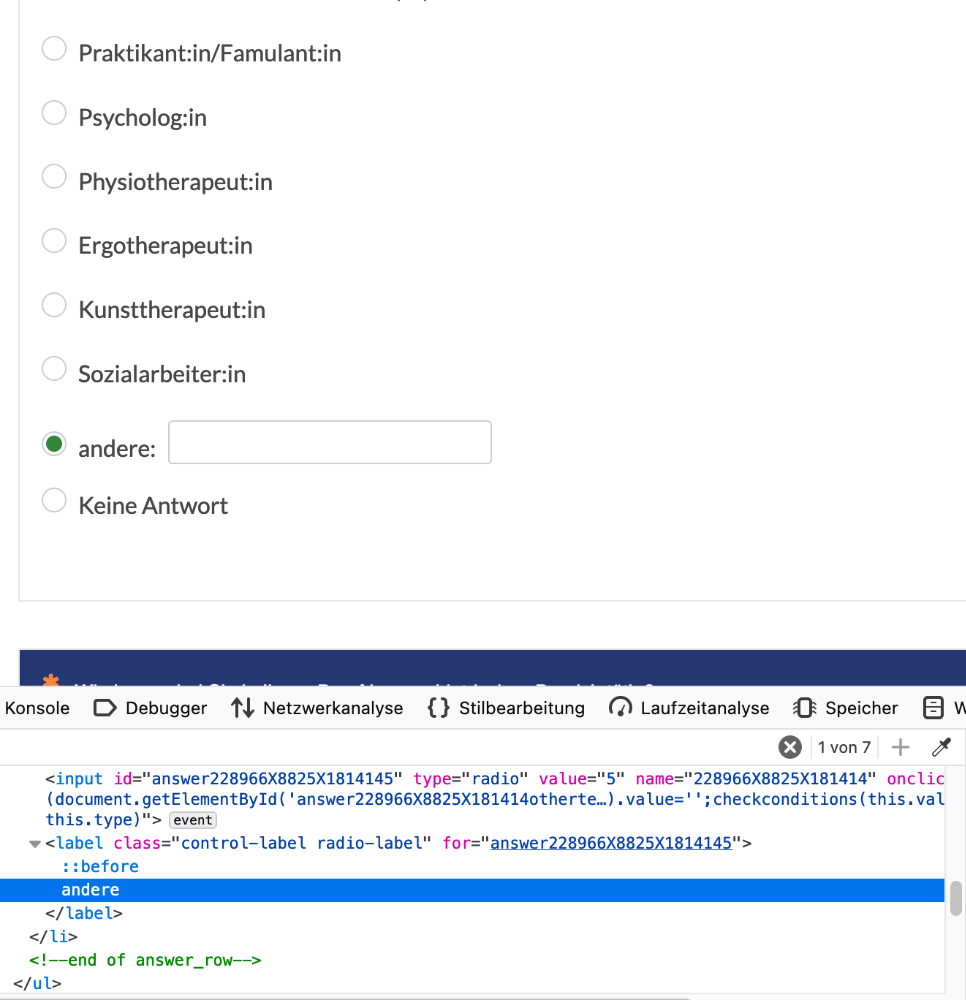This screenshot has width=966, height=1000.
Task: Select the Praktikant:in/Famulant:in radio option
Action: click(x=54, y=49)
